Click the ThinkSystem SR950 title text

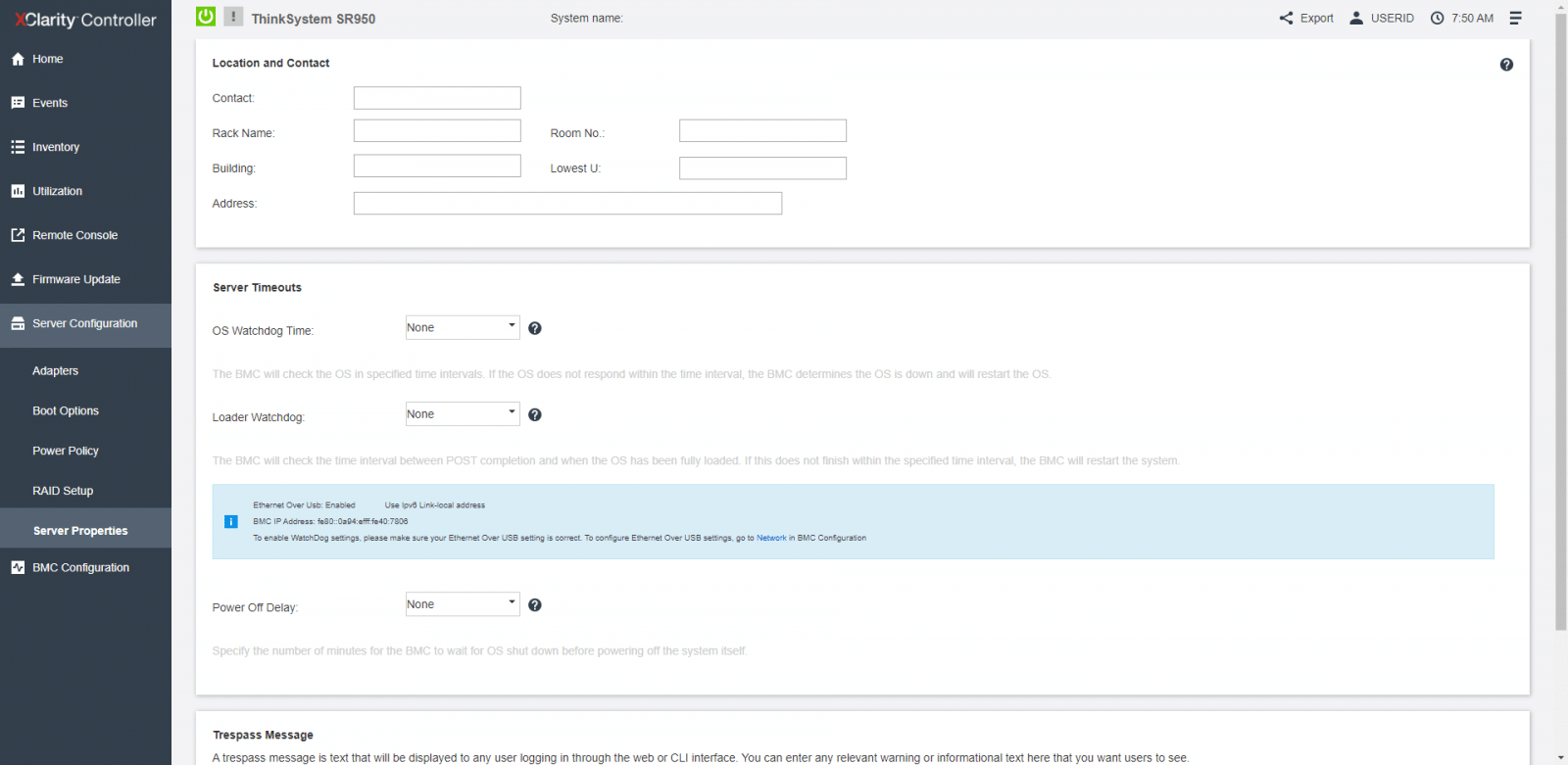coord(314,19)
